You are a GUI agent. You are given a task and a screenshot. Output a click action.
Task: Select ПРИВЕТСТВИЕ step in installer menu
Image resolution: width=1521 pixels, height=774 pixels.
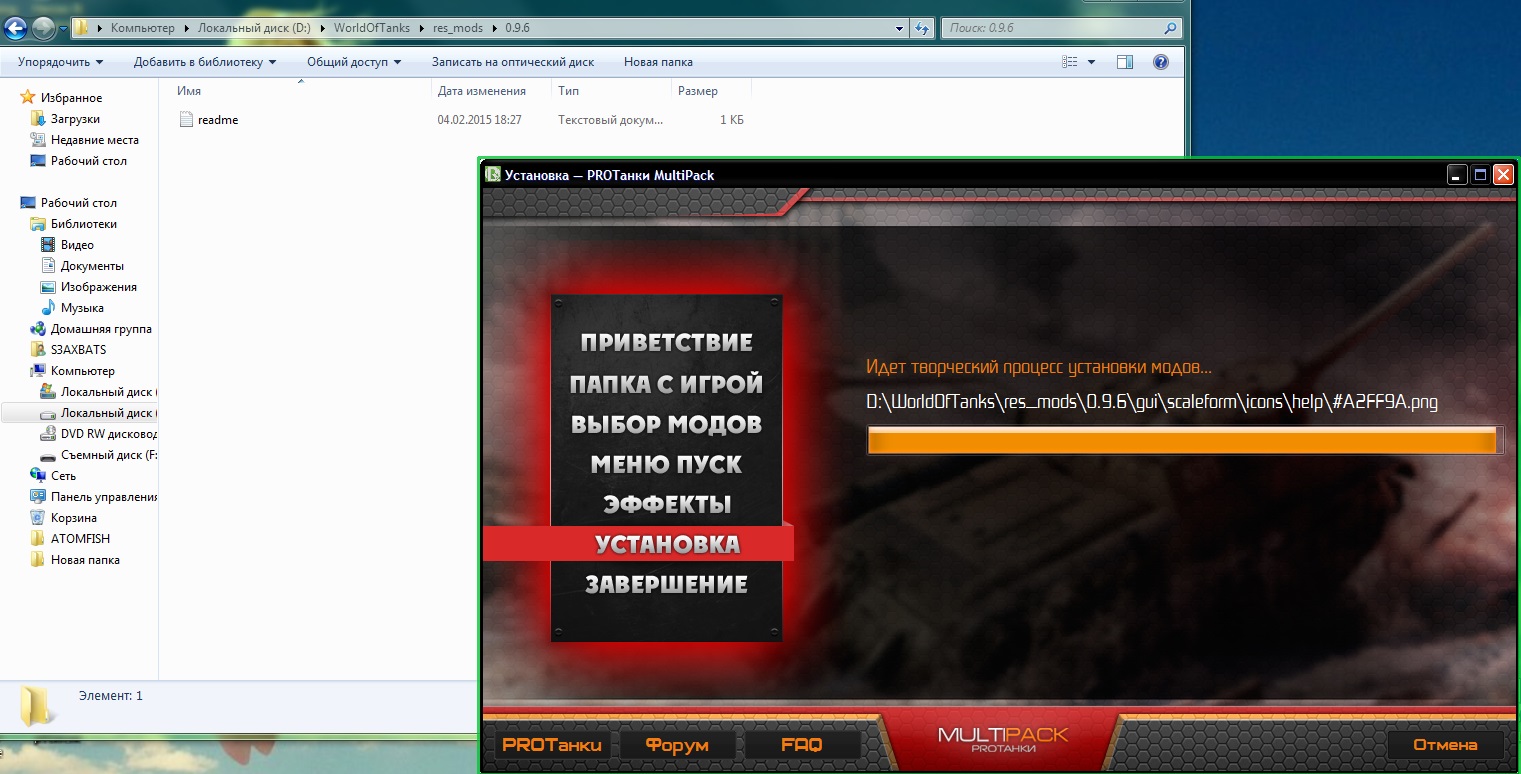(666, 343)
